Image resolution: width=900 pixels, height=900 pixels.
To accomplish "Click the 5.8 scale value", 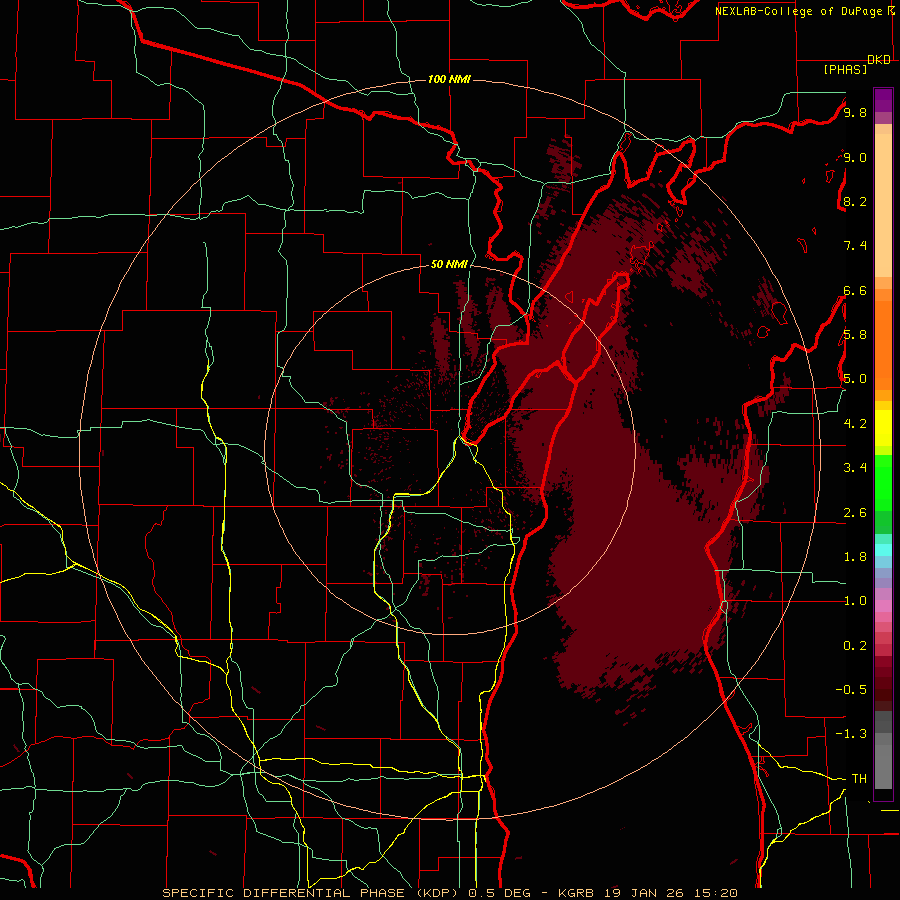I will point(855,335).
